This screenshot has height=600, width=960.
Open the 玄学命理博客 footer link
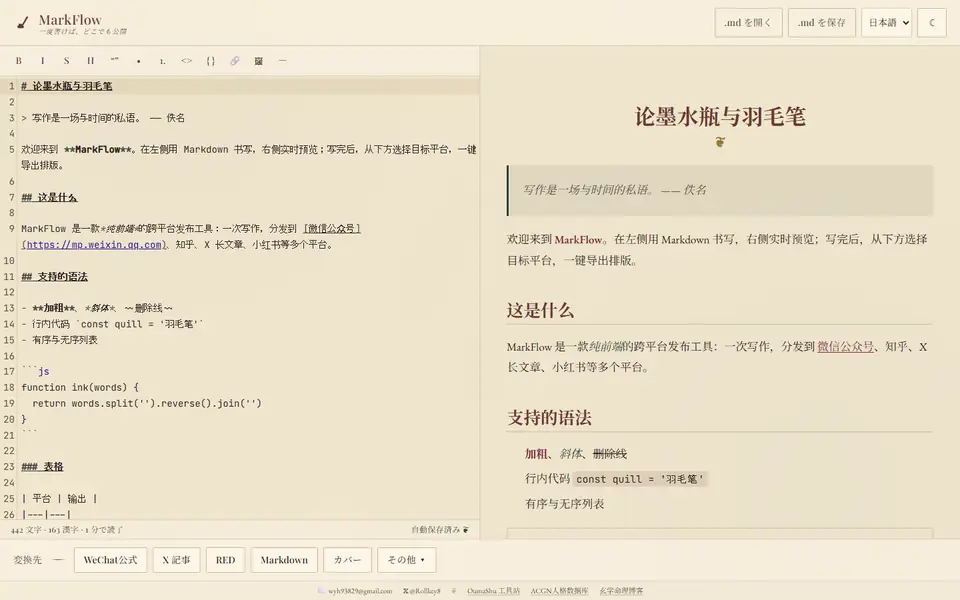click(x=621, y=591)
